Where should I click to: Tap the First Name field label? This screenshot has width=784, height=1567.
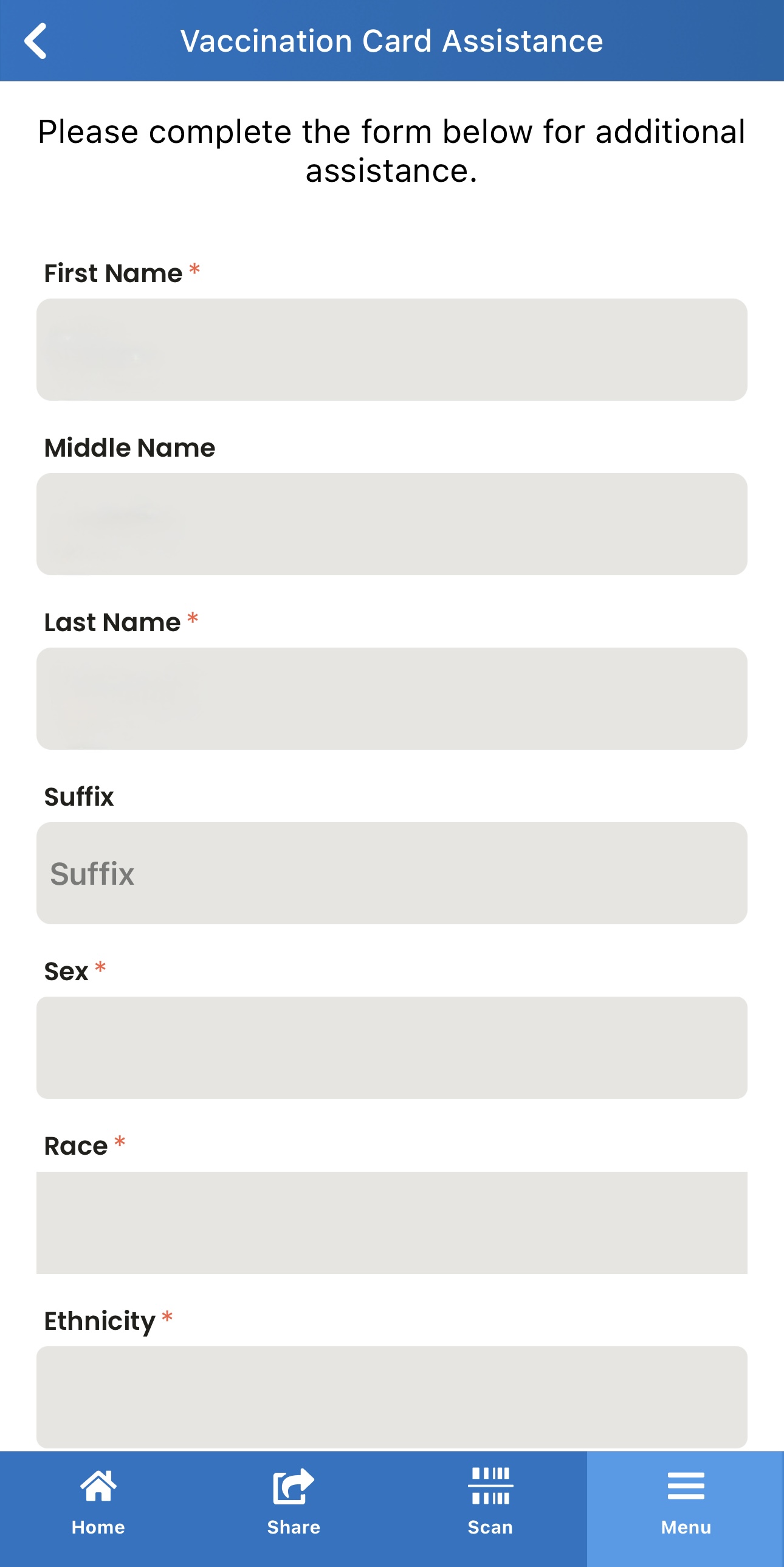[x=114, y=273]
